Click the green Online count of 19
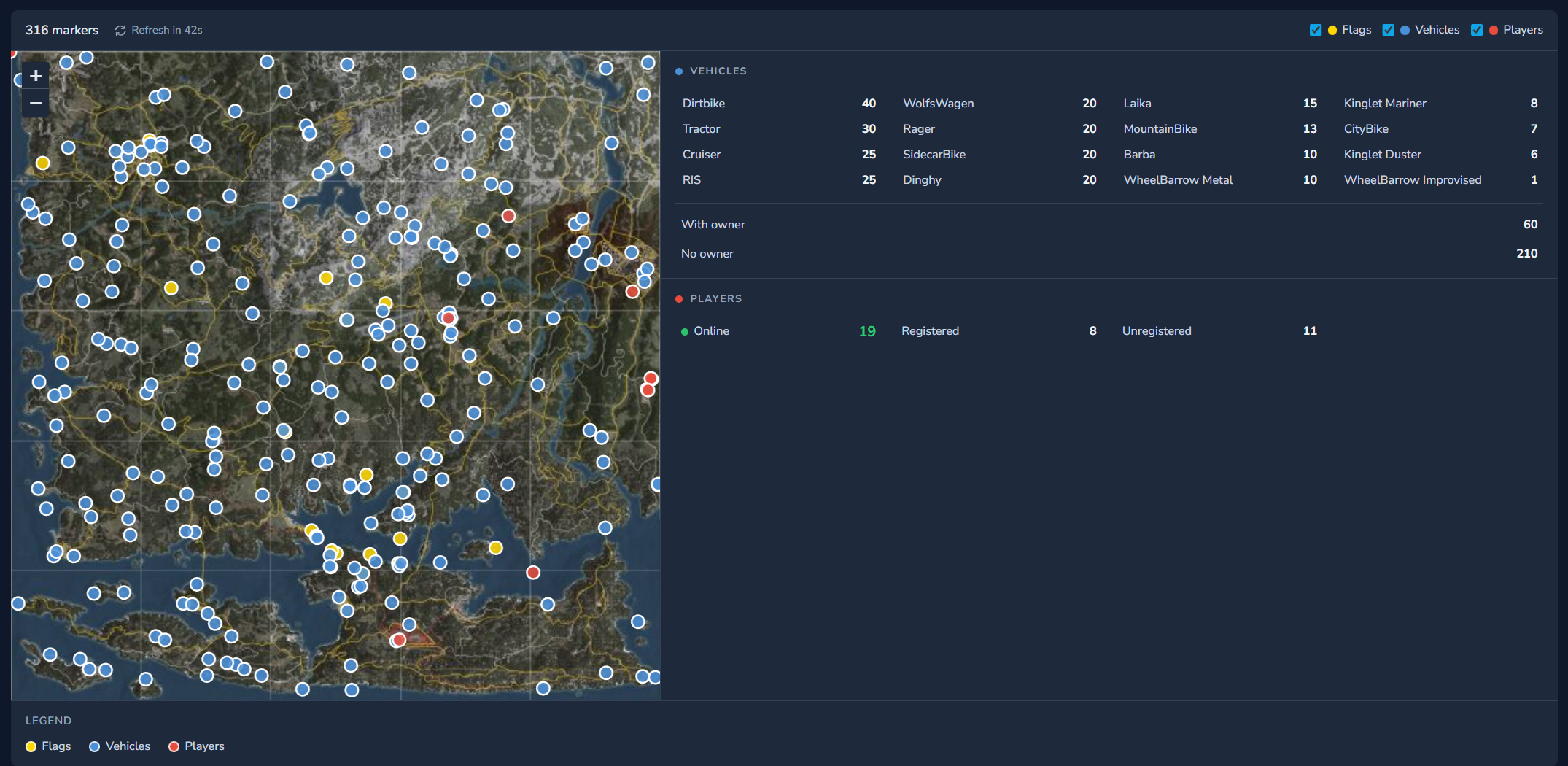Viewport: 1568px width, 766px height. (x=868, y=331)
